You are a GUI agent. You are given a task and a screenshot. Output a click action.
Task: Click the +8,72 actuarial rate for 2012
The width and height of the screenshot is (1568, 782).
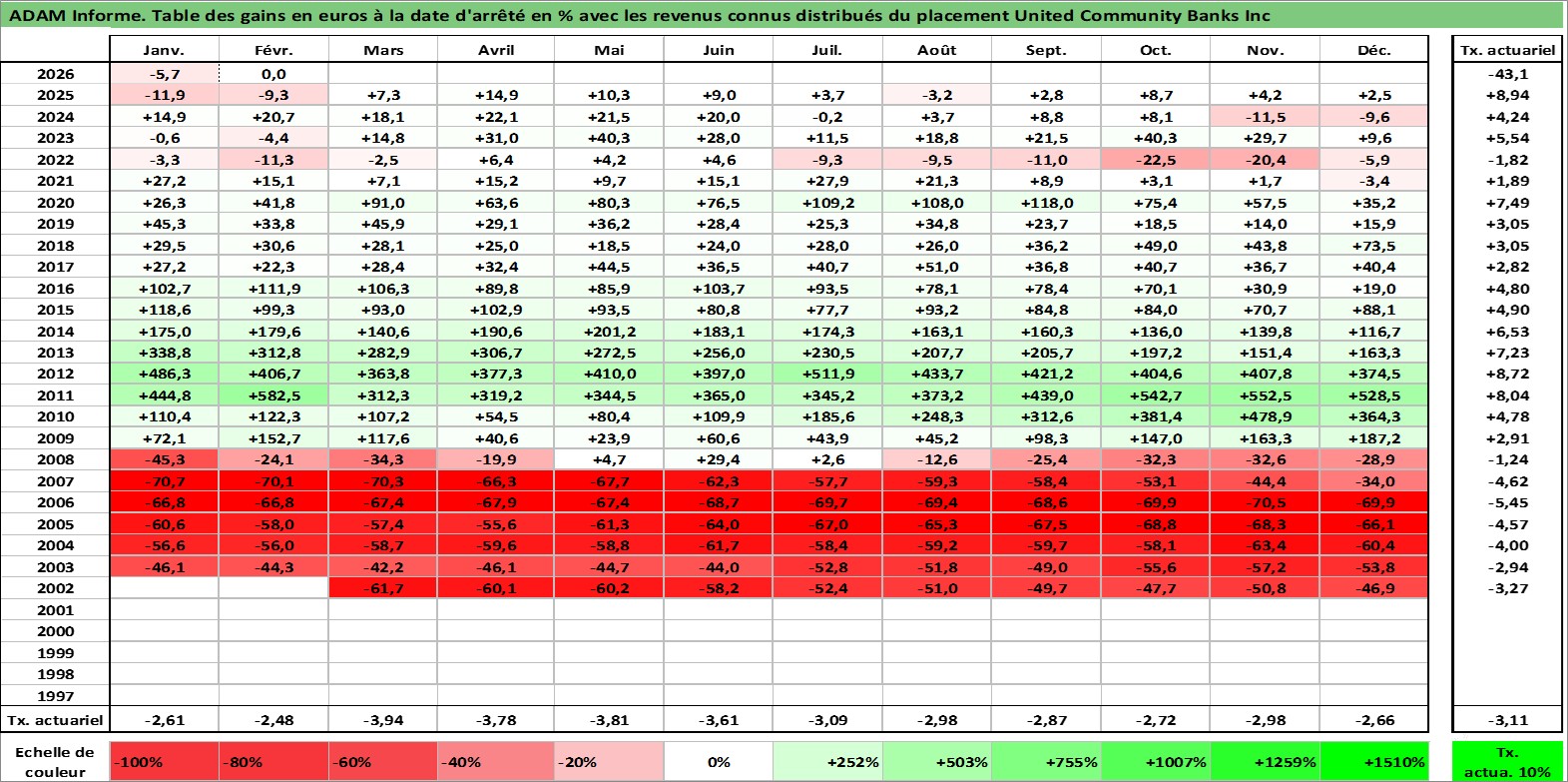(x=1507, y=374)
